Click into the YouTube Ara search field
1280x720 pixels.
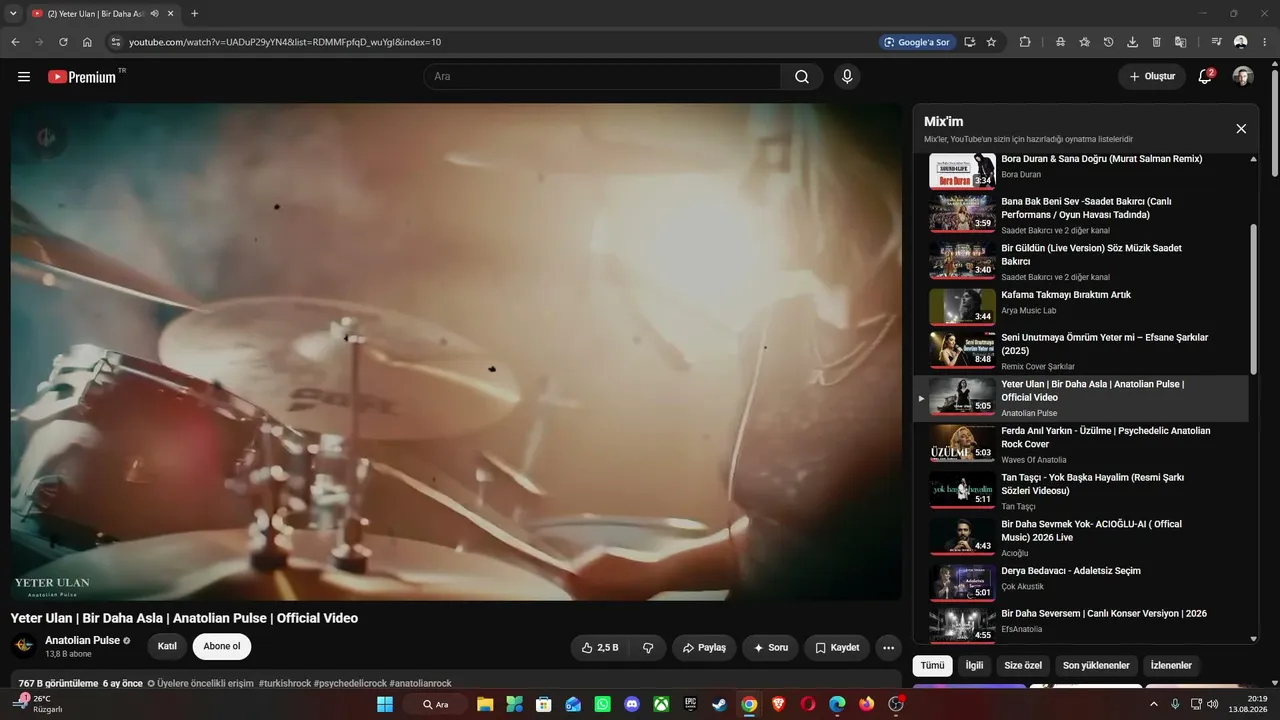point(602,77)
